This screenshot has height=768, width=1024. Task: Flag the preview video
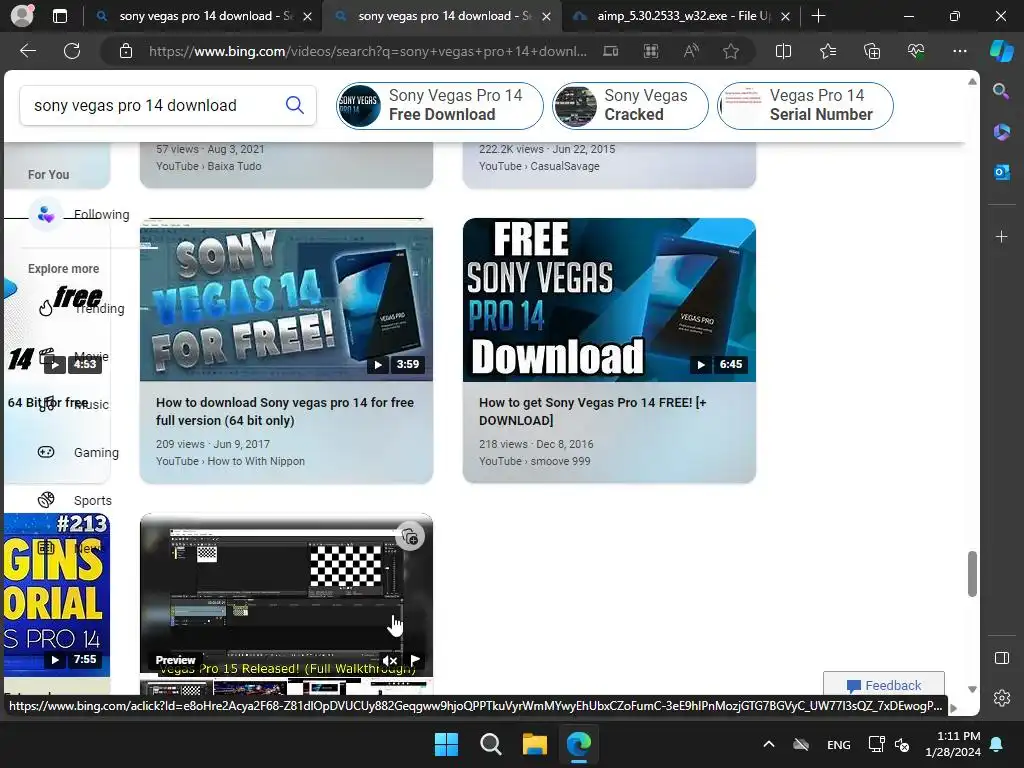(415, 660)
